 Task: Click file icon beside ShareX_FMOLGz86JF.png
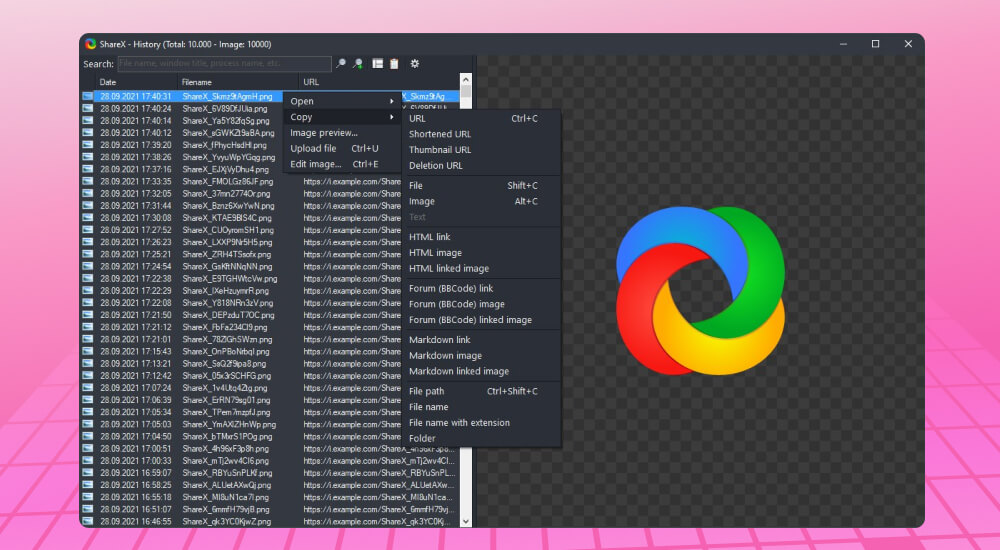coord(87,181)
